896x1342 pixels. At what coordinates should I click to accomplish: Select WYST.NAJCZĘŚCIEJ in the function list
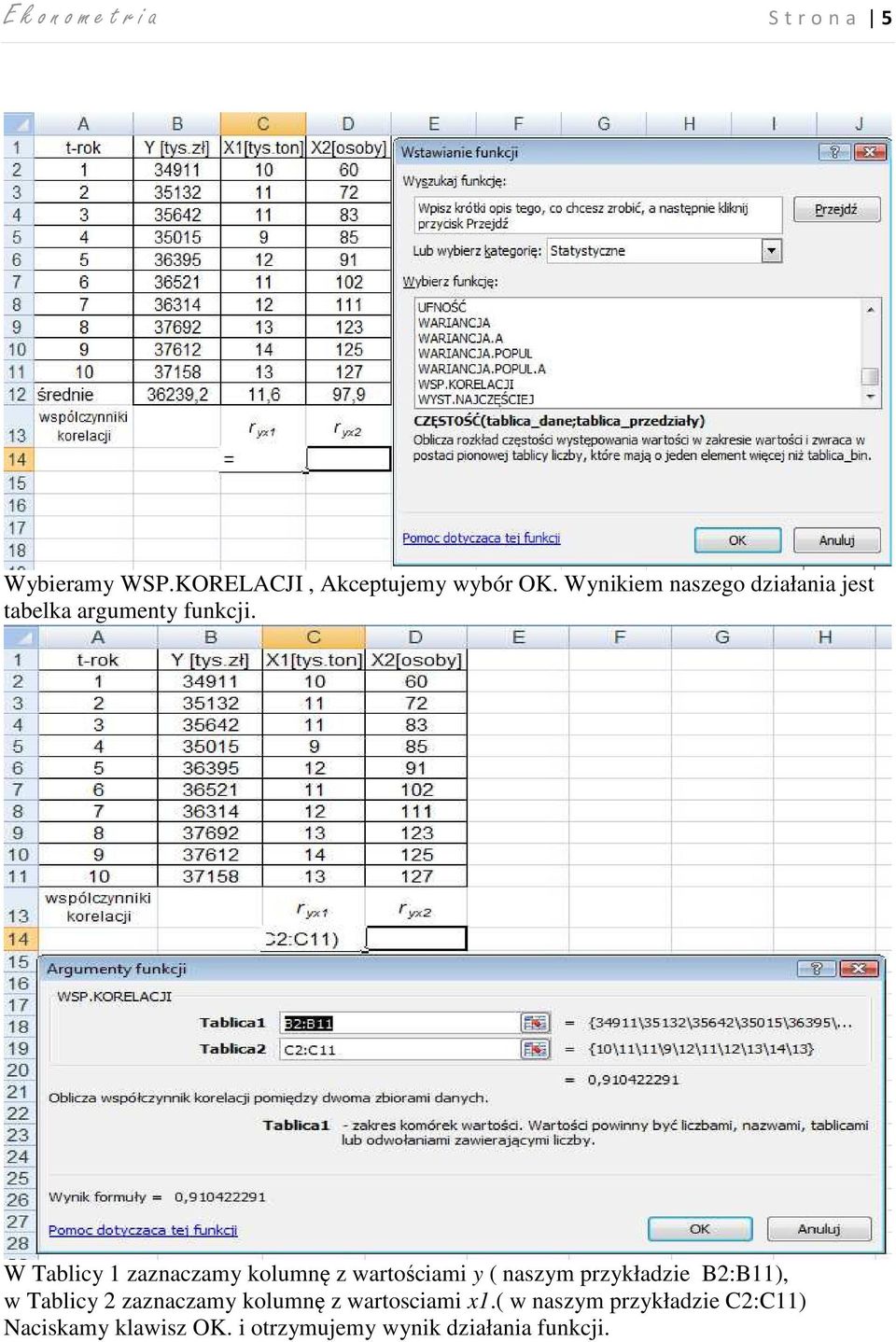point(476,399)
